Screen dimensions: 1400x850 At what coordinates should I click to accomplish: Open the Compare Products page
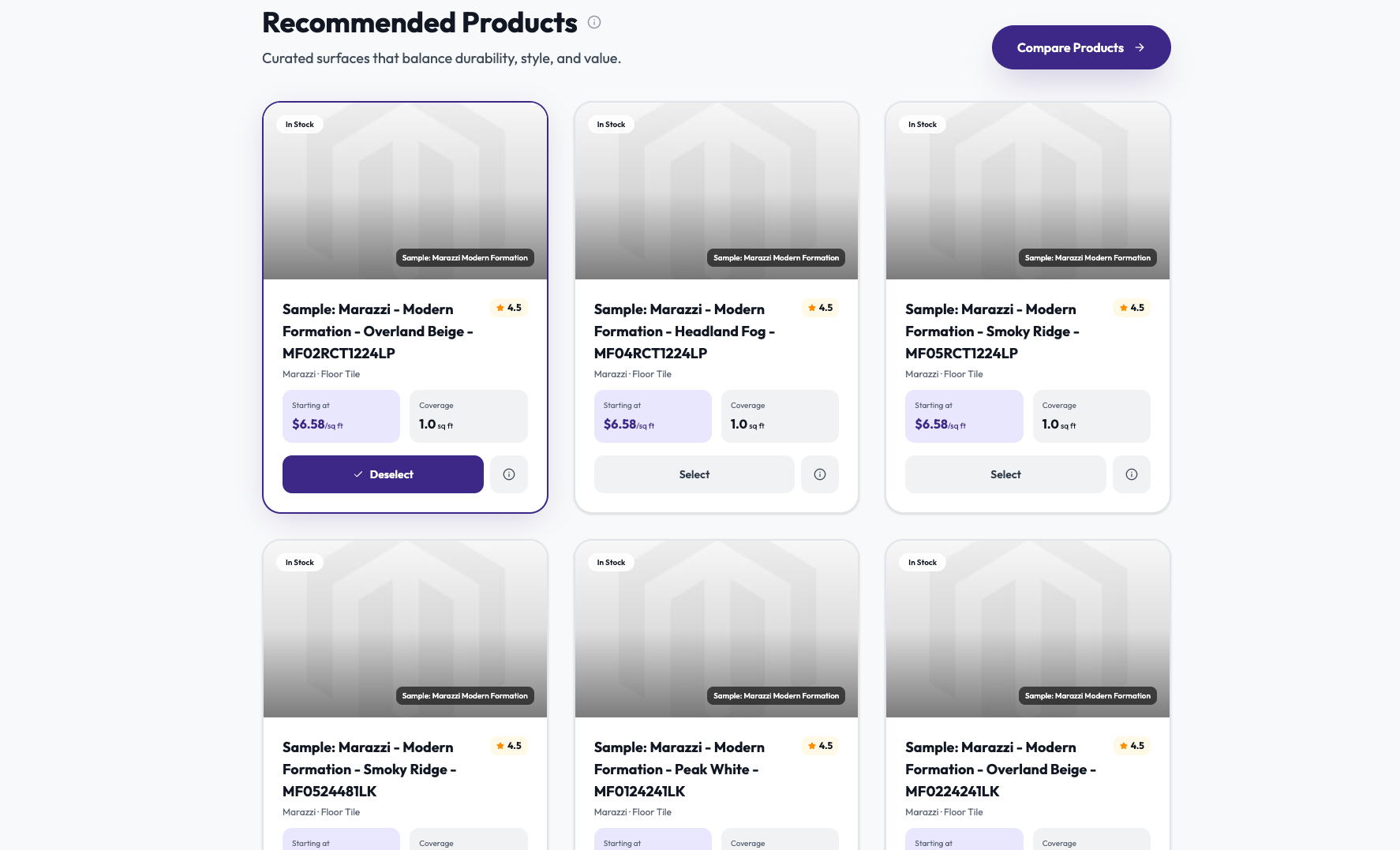(x=1081, y=47)
